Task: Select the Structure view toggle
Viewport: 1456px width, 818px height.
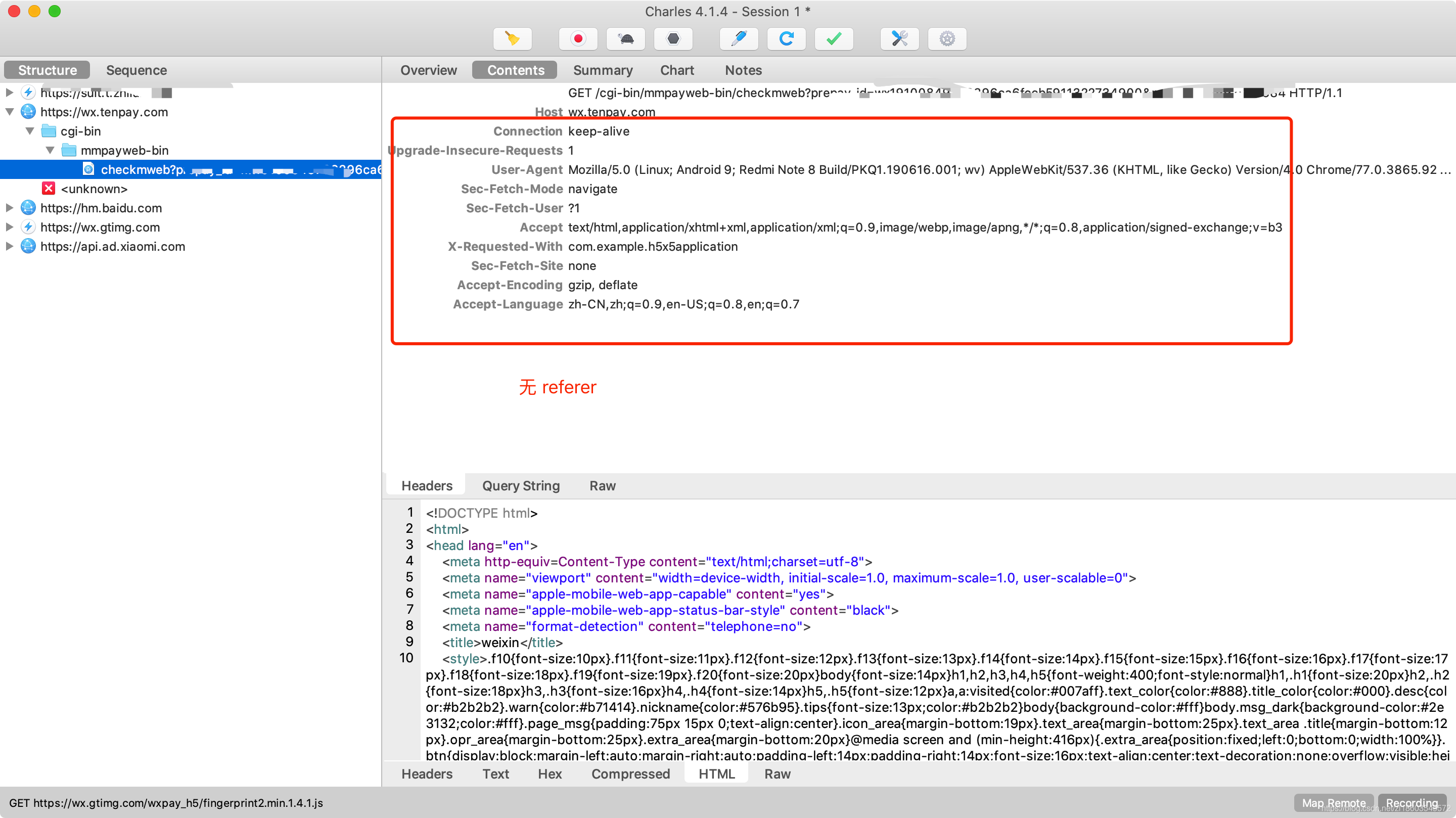Action: point(46,69)
